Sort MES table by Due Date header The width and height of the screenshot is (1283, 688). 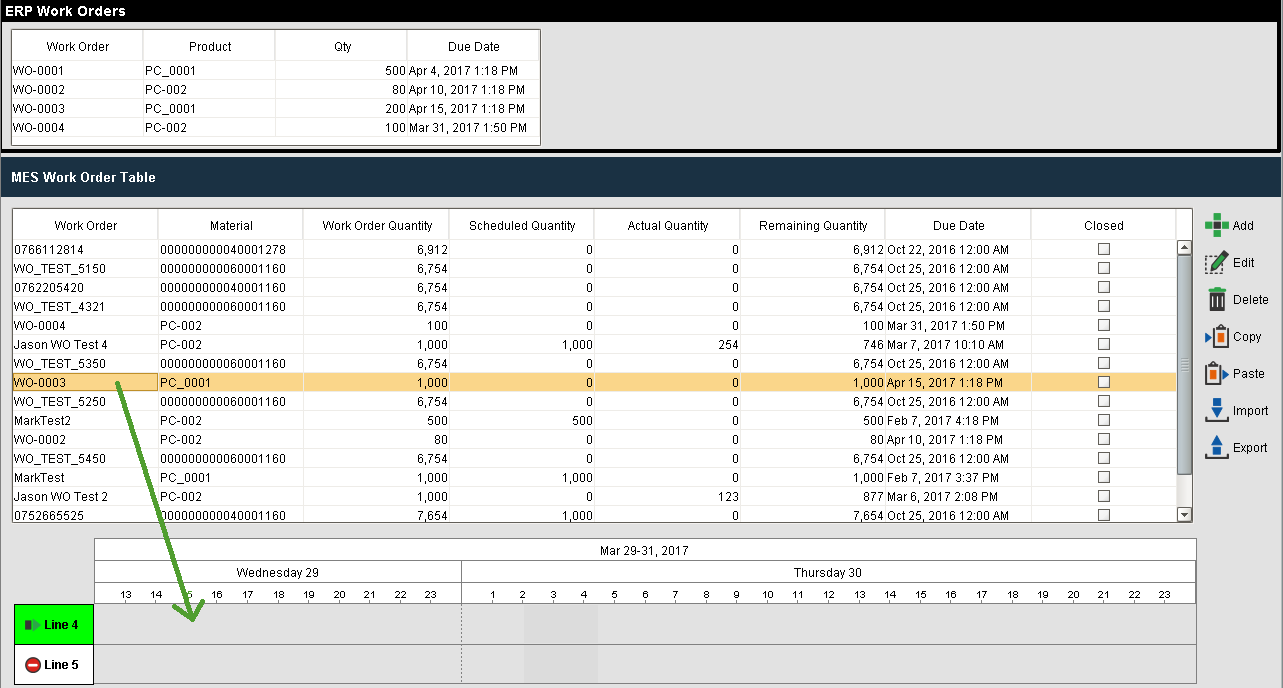click(958, 225)
